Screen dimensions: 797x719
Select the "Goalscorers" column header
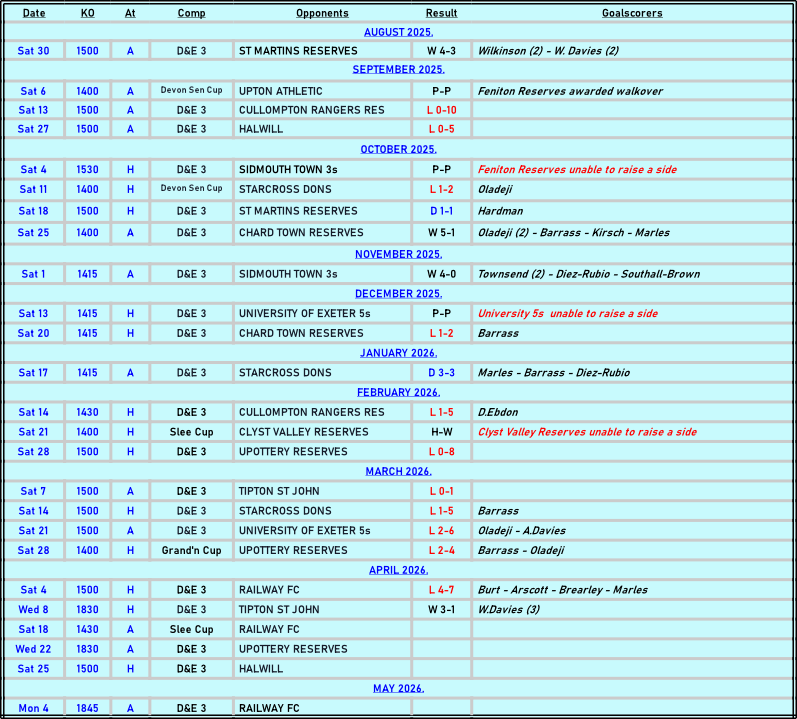[x=632, y=13]
